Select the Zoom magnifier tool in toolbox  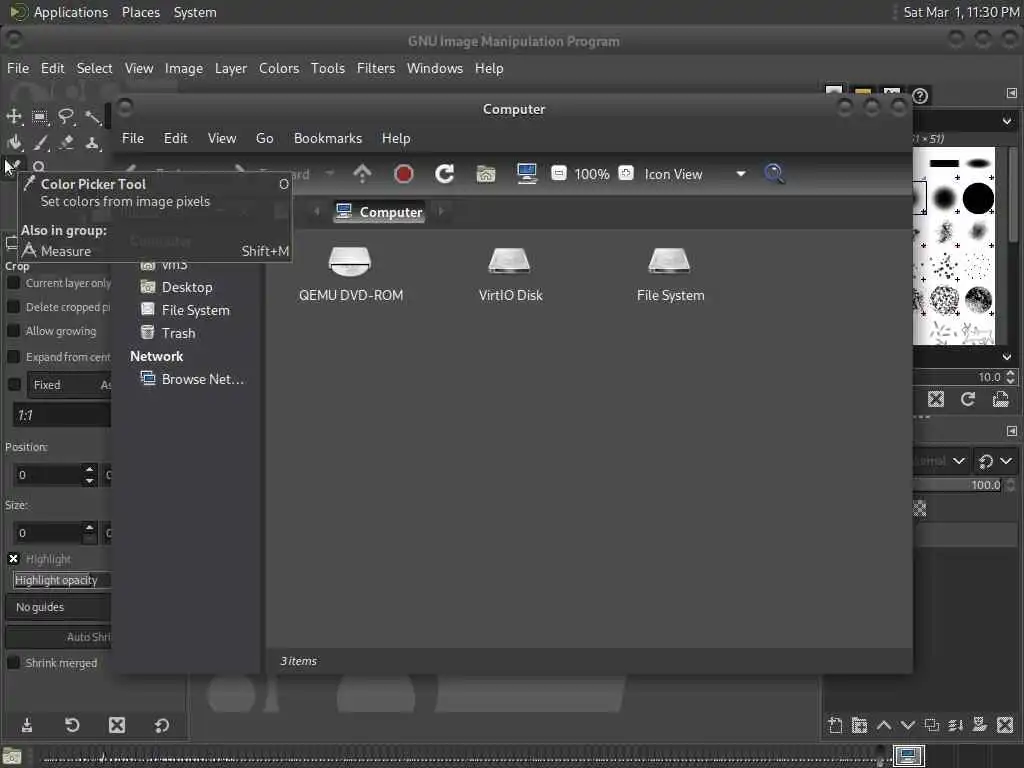39,168
